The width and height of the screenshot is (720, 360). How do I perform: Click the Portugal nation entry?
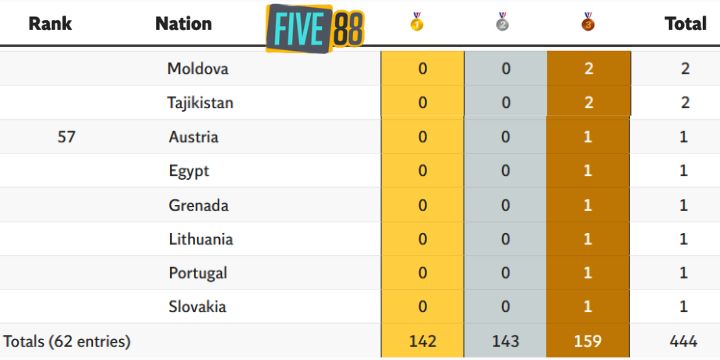click(198, 273)
